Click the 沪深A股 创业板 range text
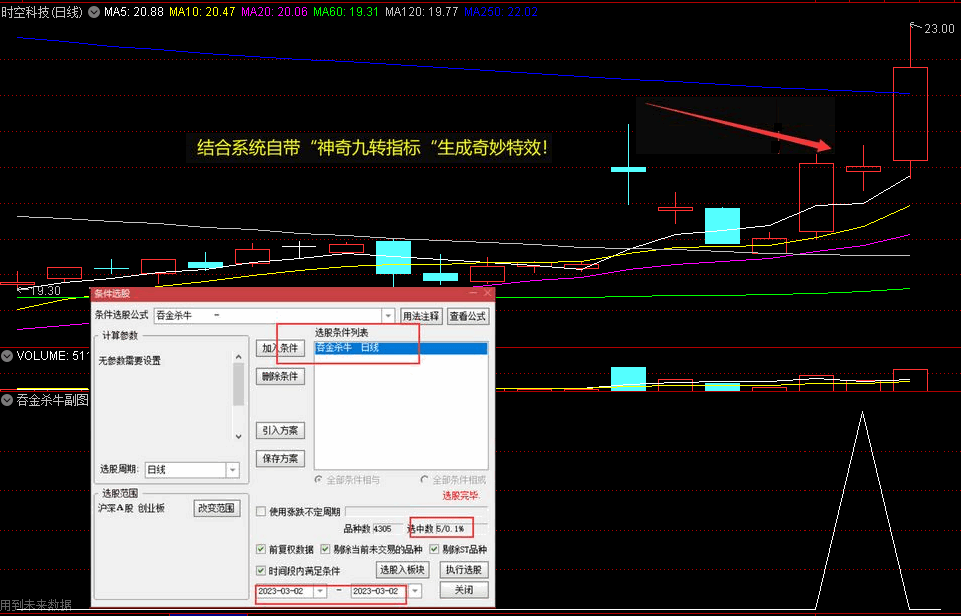The width and height of the screenshot is (961, 616). pos(131,508)
